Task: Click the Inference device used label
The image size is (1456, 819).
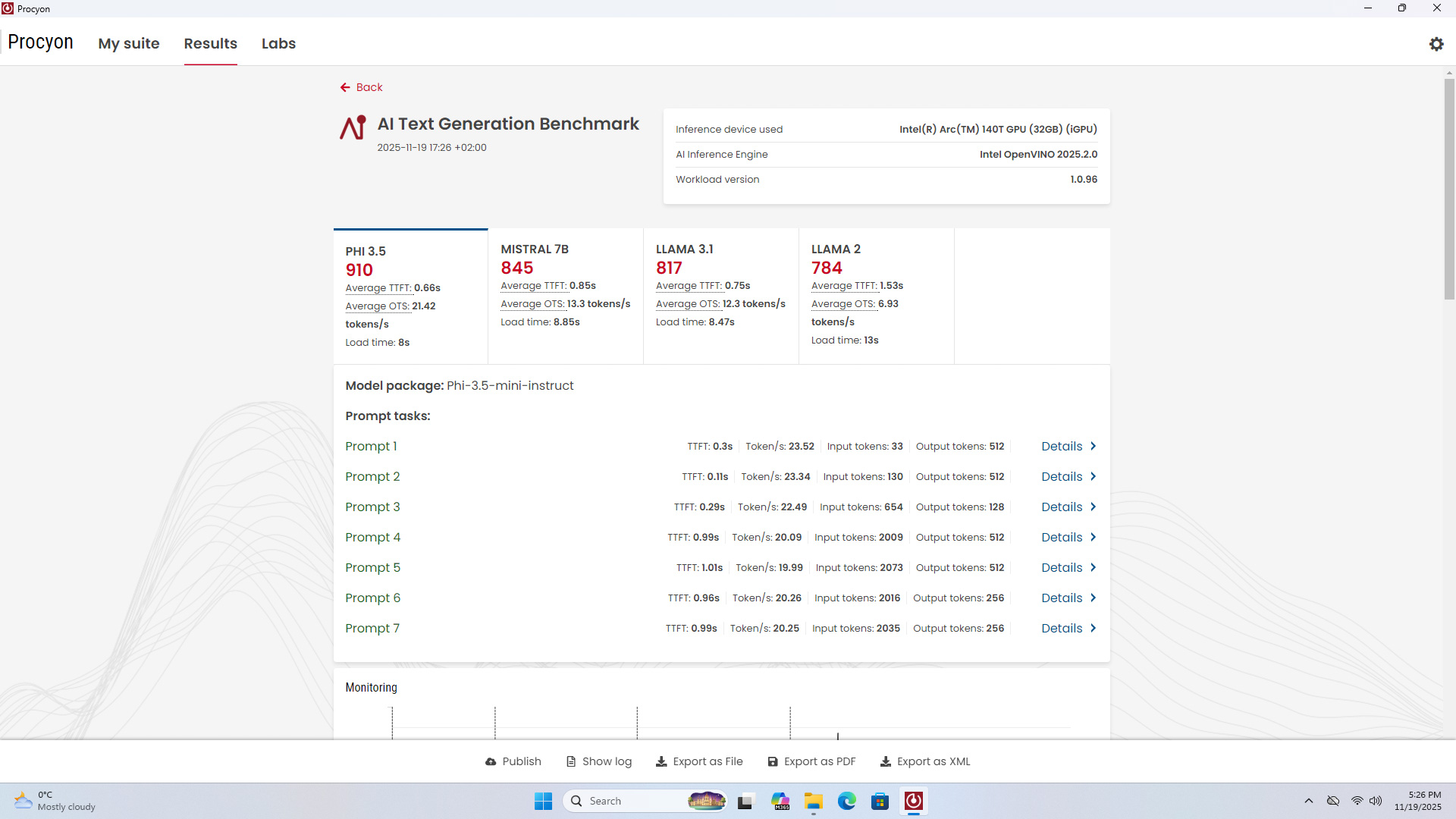Action: click(729, 130)
